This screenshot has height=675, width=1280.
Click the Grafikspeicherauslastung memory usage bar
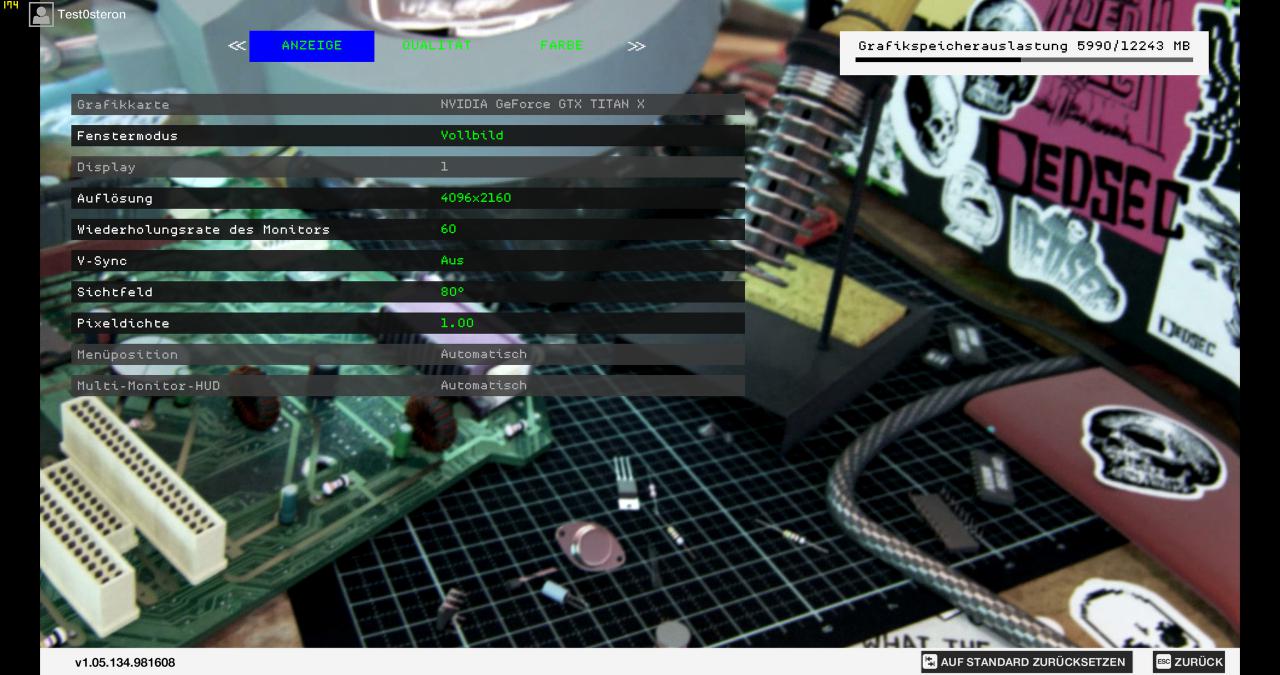pos(1024,60)
